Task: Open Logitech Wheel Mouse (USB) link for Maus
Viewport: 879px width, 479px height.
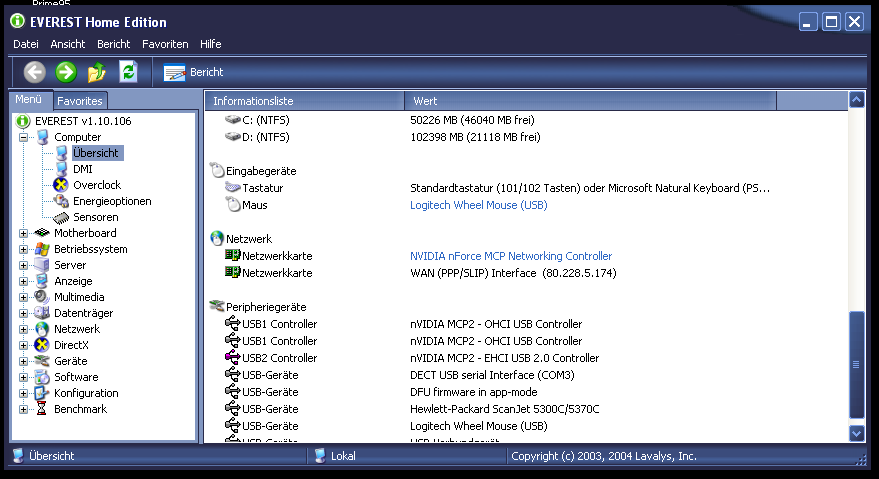Action: tap(478, 205)
